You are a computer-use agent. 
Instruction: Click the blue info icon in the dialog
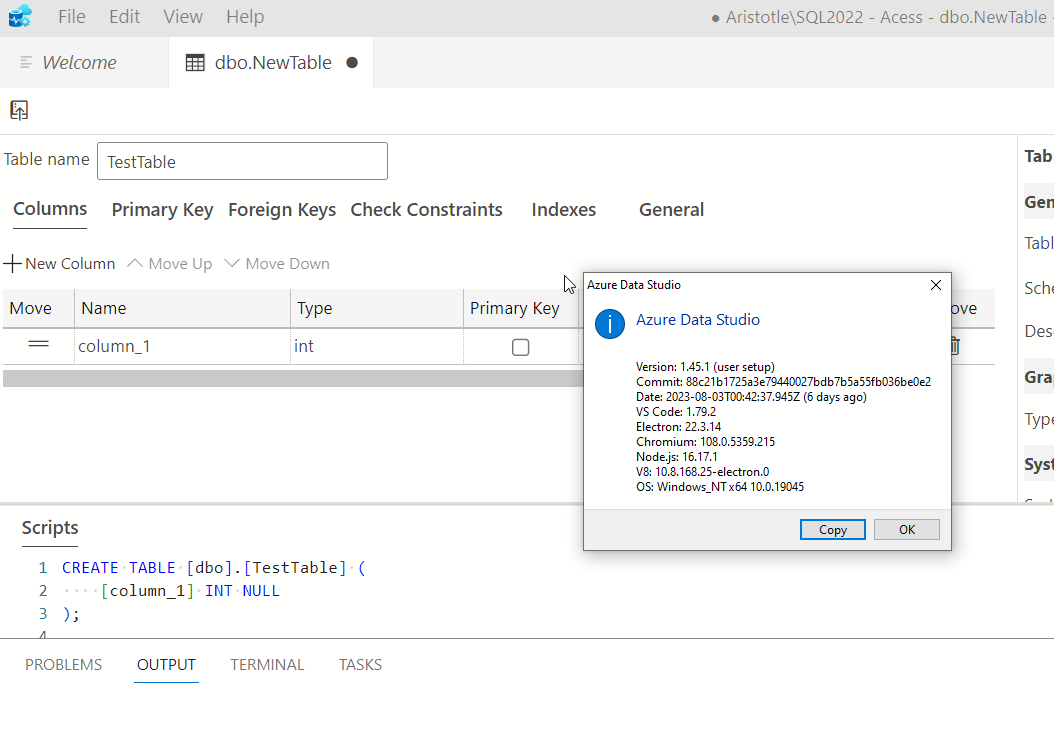pyautogui.click(x=609, y=324)
